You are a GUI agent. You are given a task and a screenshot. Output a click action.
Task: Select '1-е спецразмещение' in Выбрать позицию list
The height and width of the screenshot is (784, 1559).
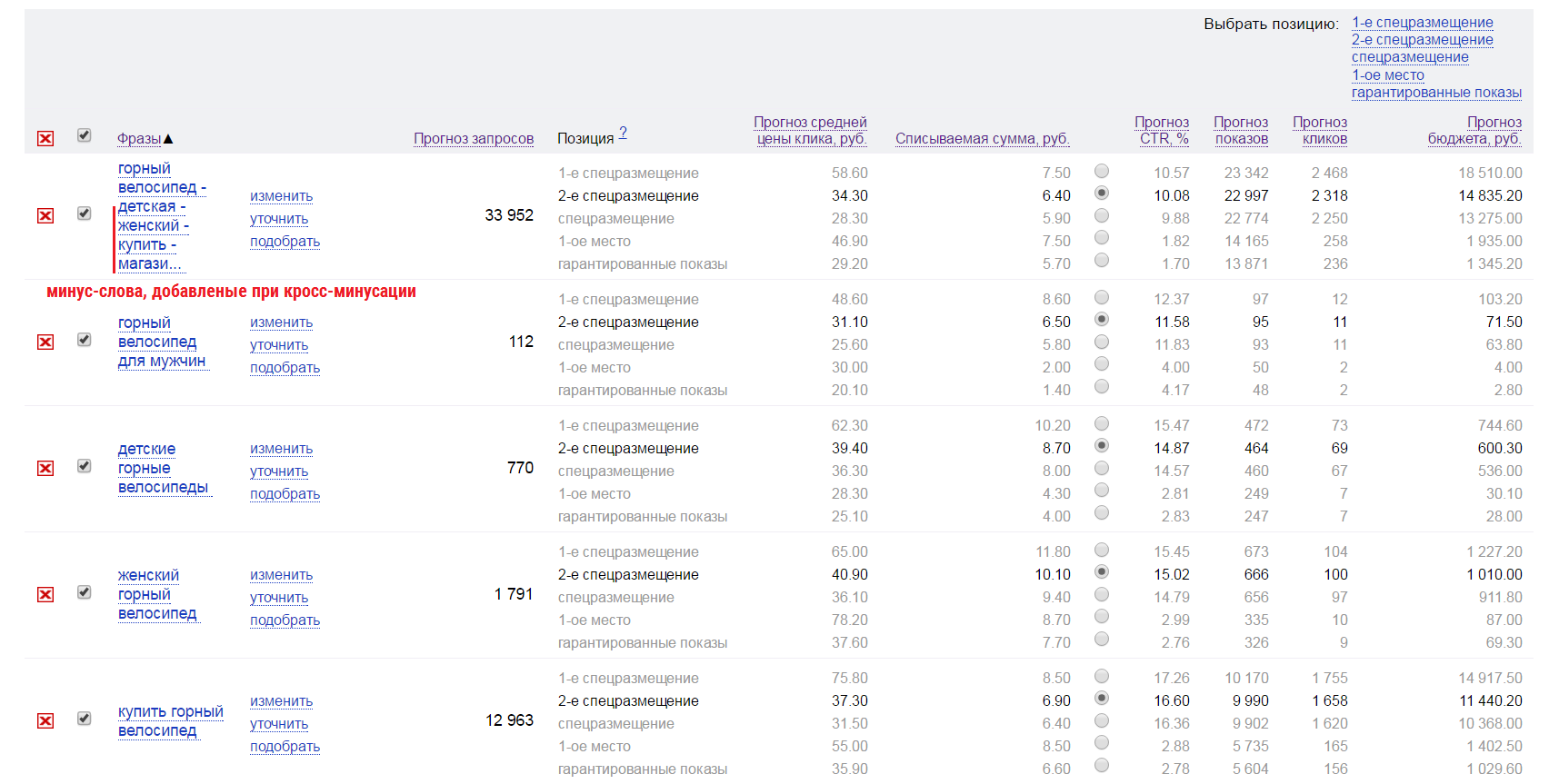1422,23
